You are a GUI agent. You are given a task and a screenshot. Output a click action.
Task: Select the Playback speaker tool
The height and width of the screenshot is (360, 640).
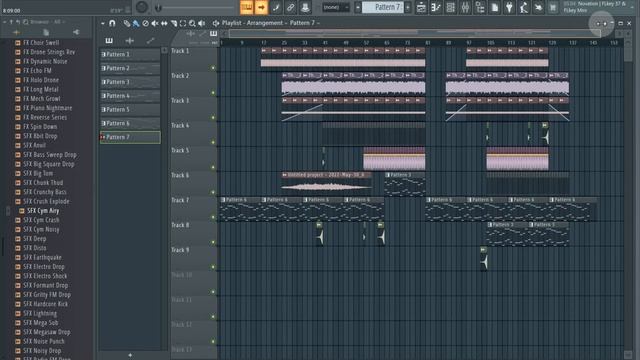pyautogui.click(x=202, y=23)
